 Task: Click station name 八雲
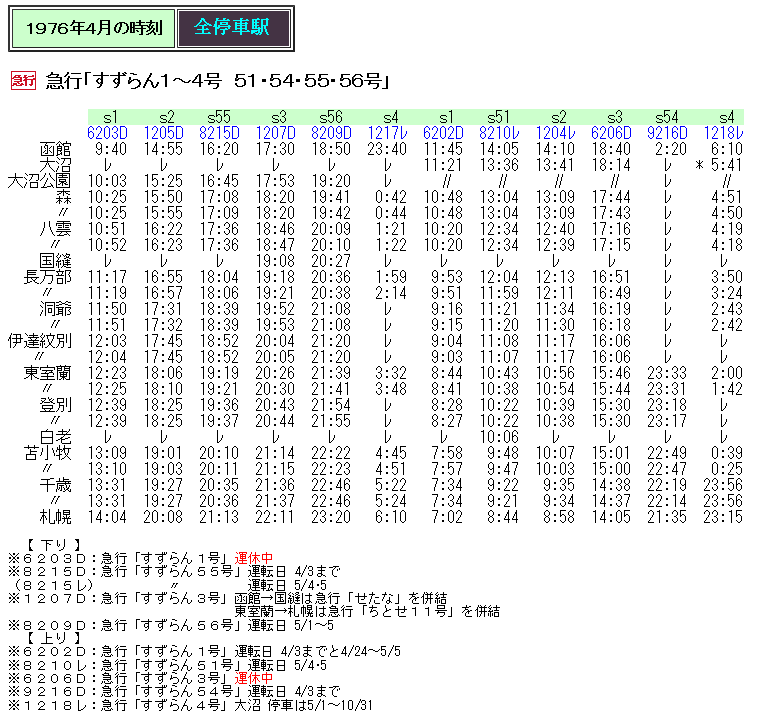coord(55,229)
